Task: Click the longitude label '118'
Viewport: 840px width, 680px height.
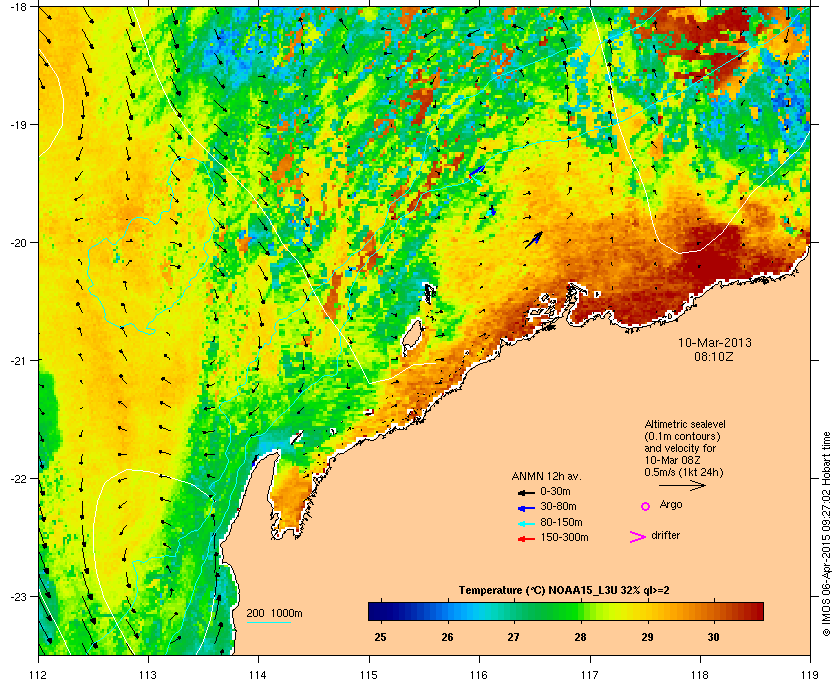Action: [700, 674]
